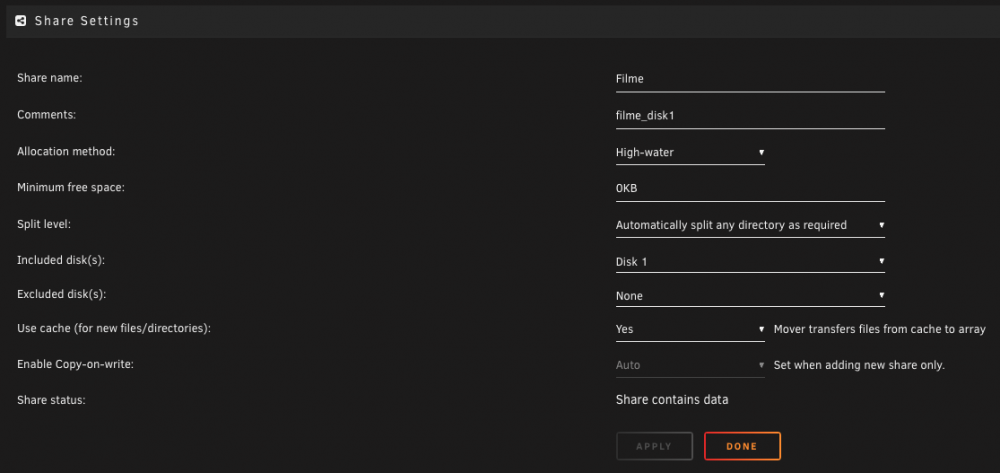Viewport: 1000px width, 473px height.
Task: Open the Excluded disk(s) None dropdown
Action: pos(750,296)
